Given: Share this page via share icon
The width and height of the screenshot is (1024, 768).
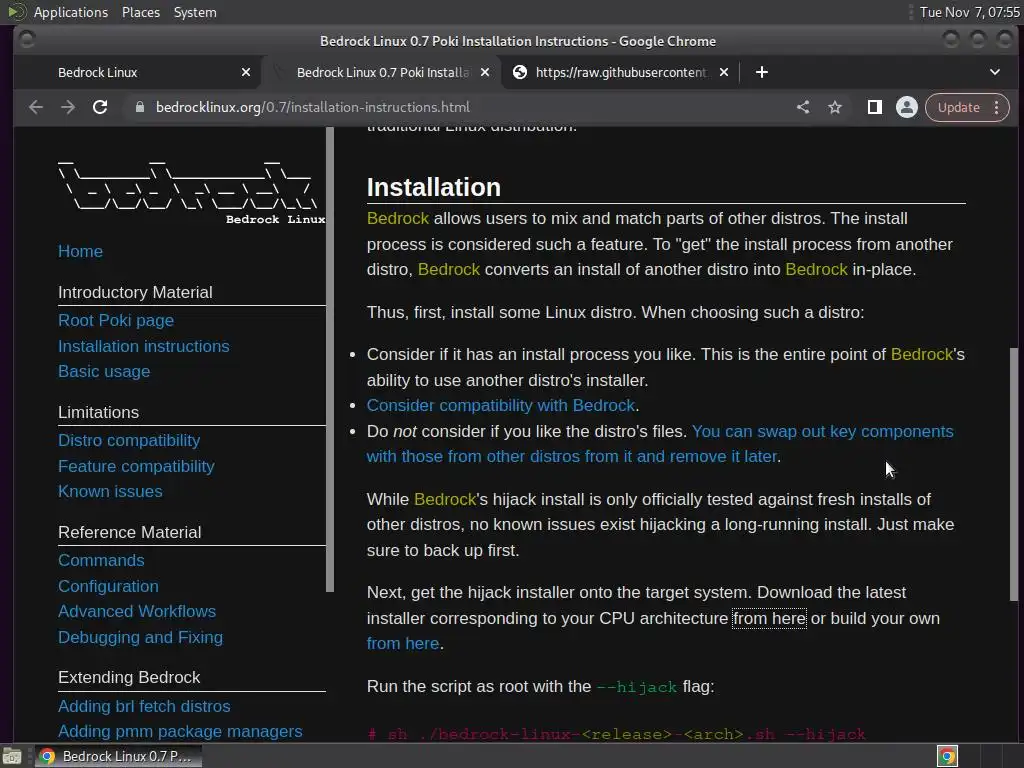Looking at the screenshot, I should coord(803,107).
